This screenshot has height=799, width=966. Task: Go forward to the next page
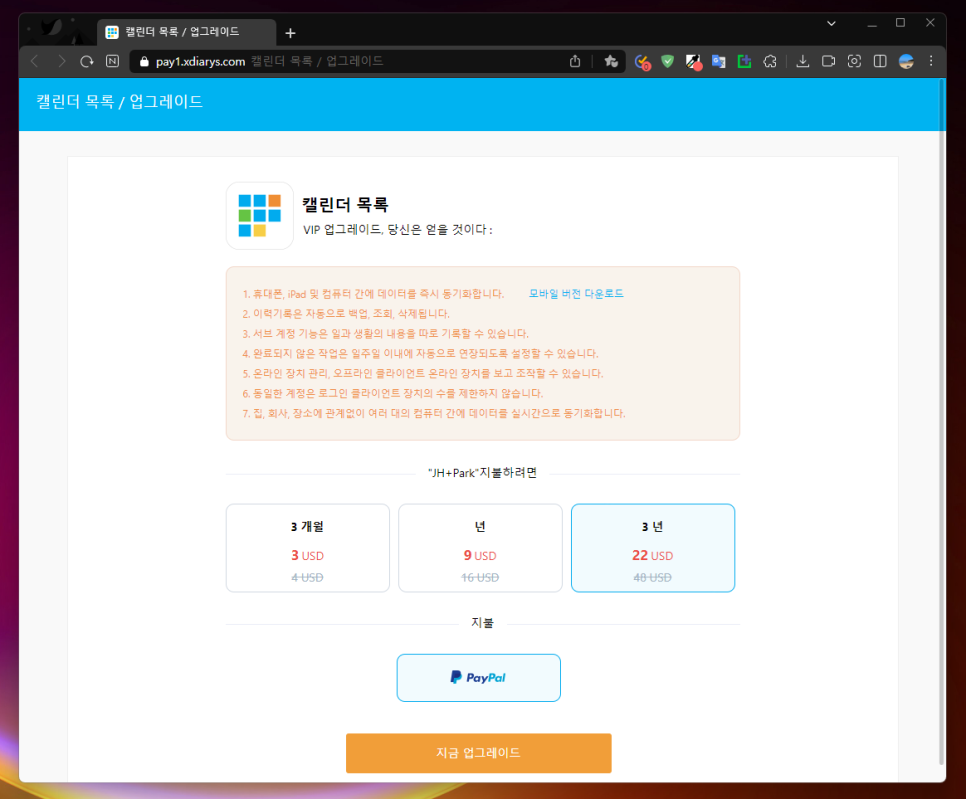coord(61,61)
